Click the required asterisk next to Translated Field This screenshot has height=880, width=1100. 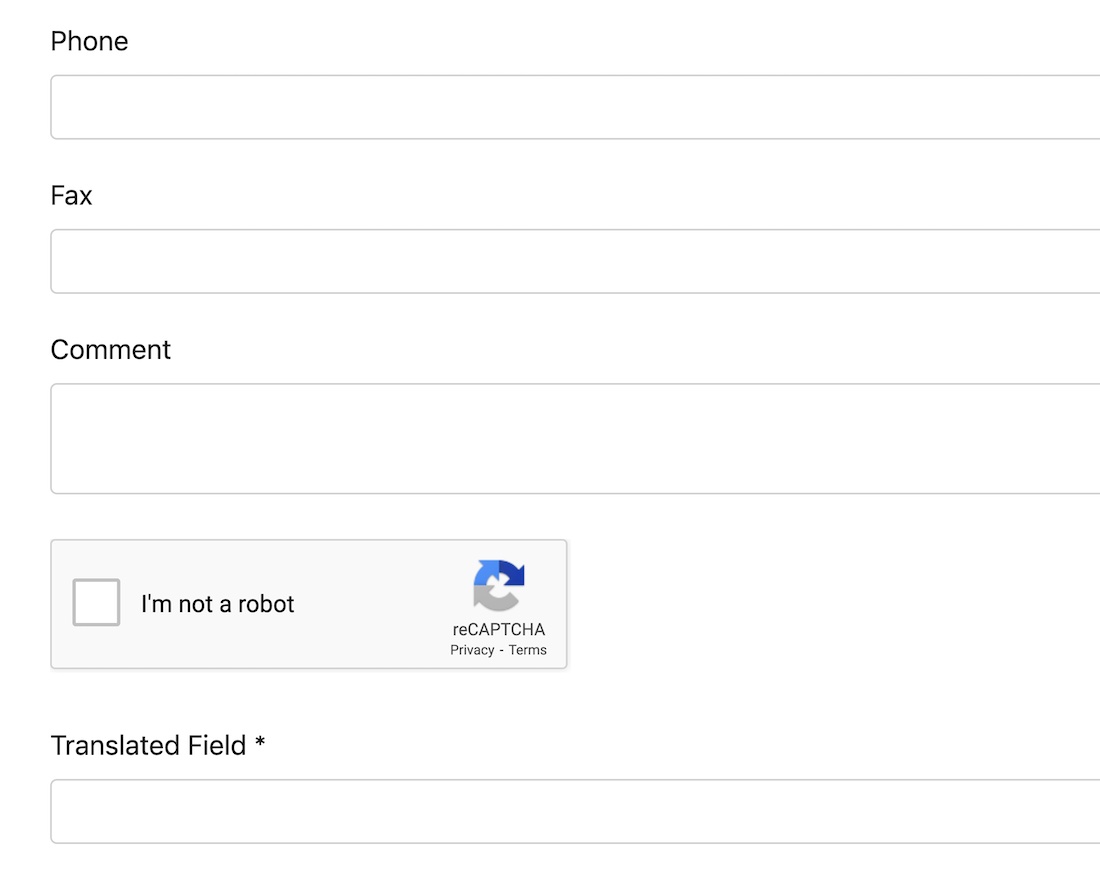(260, 743)
